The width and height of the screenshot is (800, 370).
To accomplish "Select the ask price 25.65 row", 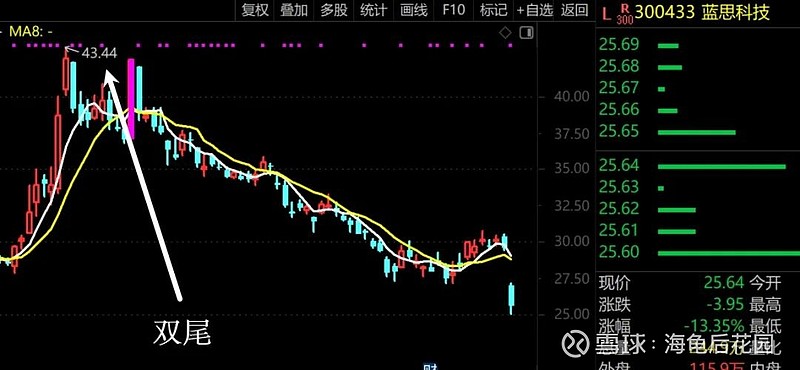I will [x=697, y=132].
